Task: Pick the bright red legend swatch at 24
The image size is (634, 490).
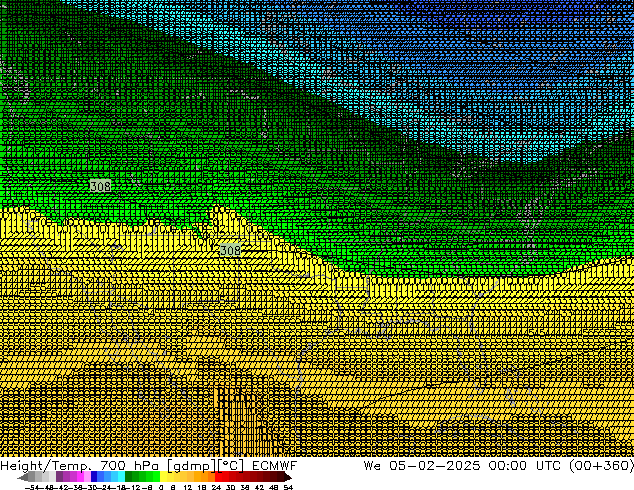Action: click(219, 477)
